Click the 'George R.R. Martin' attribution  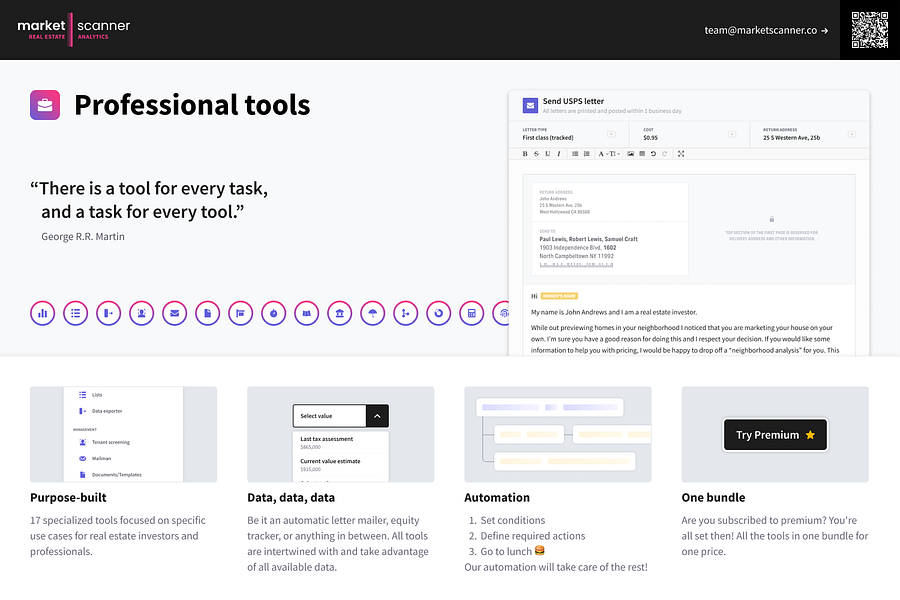pyautogui.click(x=83, y=237)
